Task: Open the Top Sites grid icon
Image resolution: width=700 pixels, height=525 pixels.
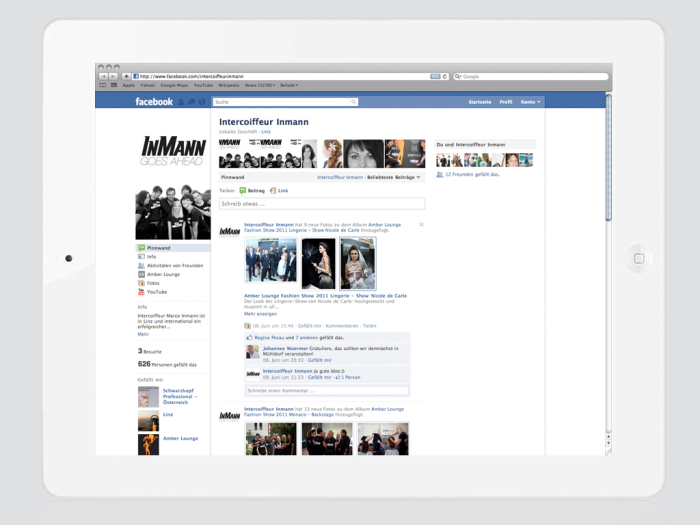Action: [114, 85]
